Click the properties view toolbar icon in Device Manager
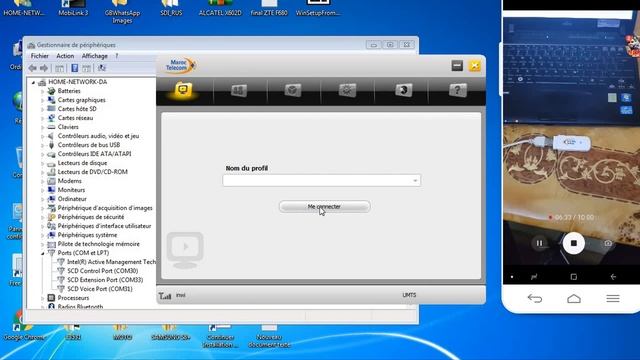Screen dimensions: 640x360 (87, 68)
